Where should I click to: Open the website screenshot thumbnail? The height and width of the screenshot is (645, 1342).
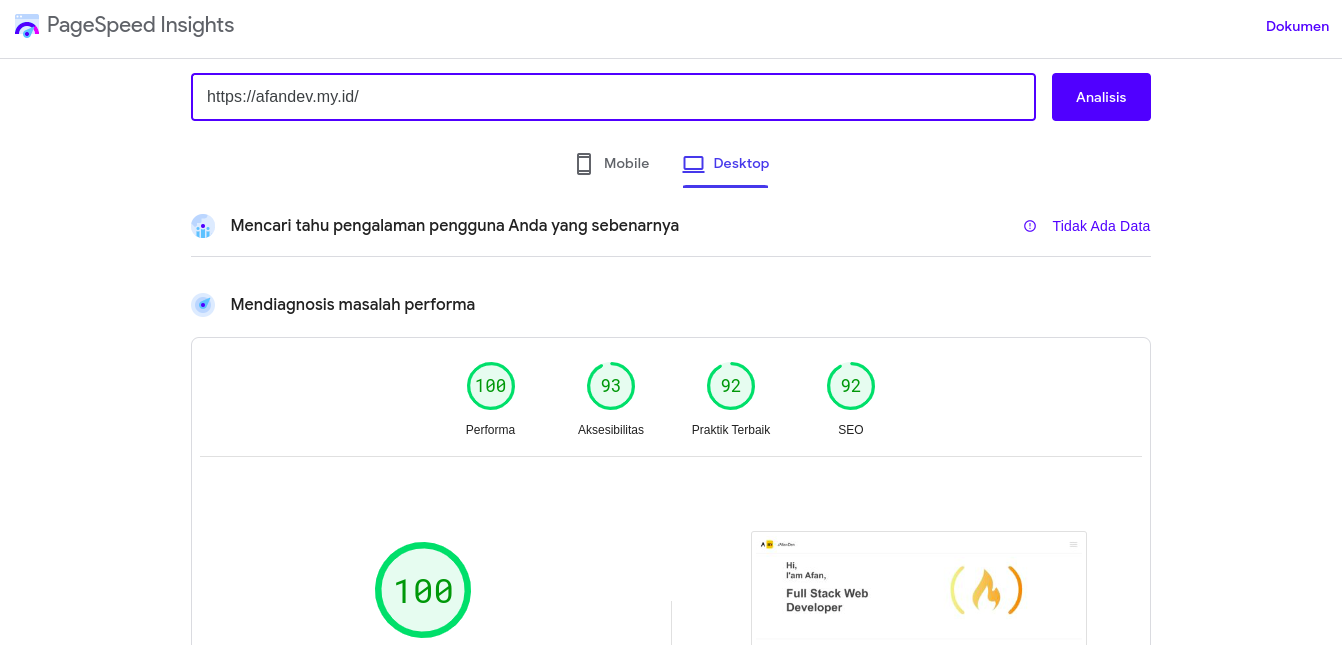pyautogui.click(x=919, y=588)
